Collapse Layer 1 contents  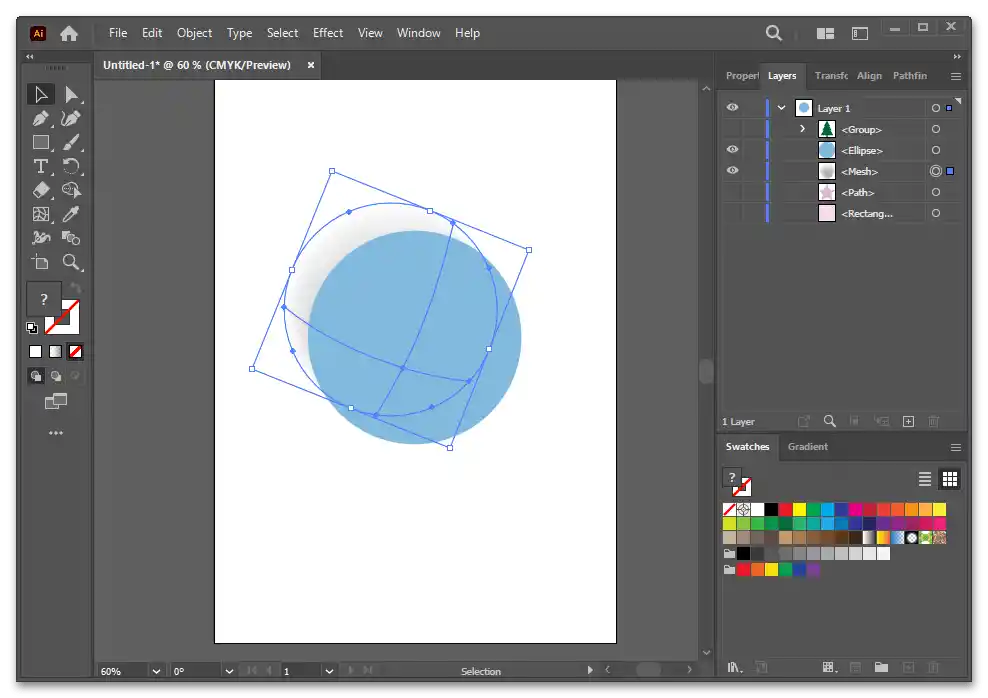click(x=781, y=108)
